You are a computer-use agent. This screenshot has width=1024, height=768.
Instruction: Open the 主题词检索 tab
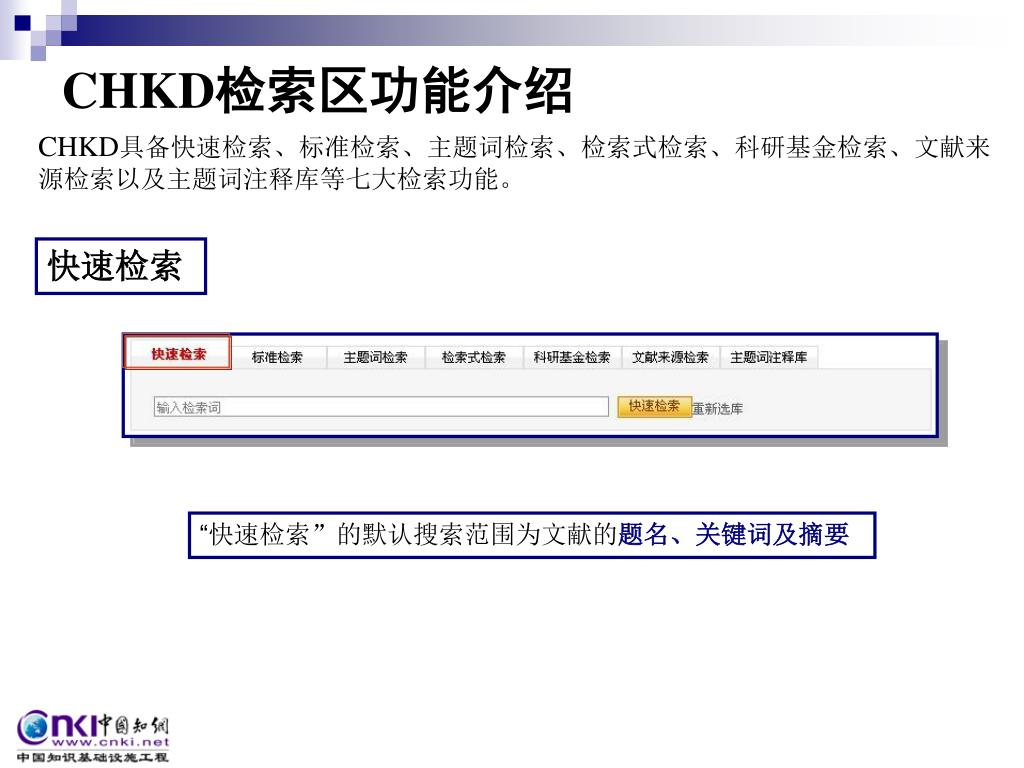376,357
